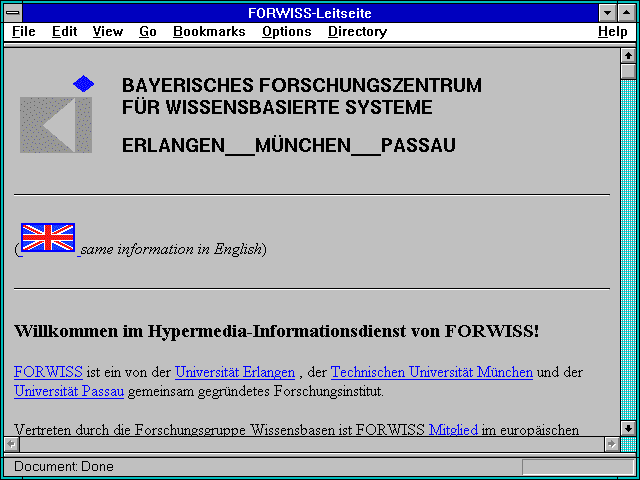
Task: Click the Willkommen im Hypermedia-Informationsdienst heading
Action: pos(277,331)
